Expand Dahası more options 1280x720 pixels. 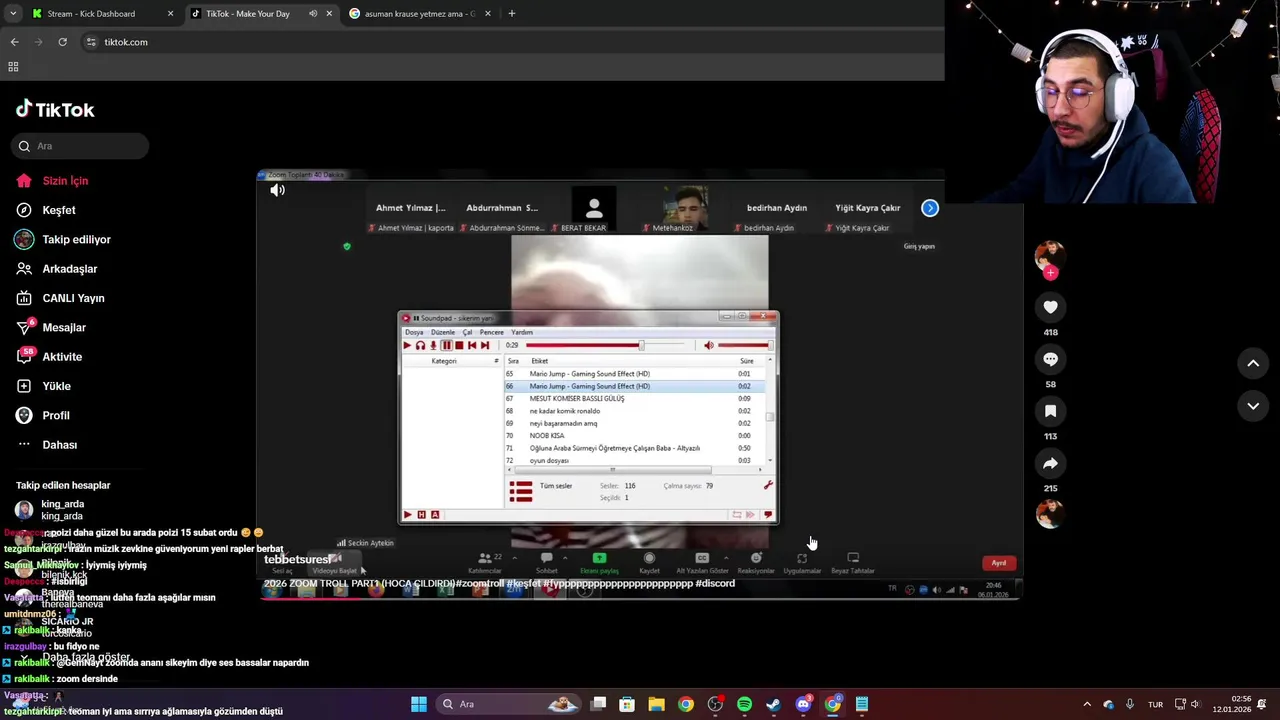pos(46,445)
